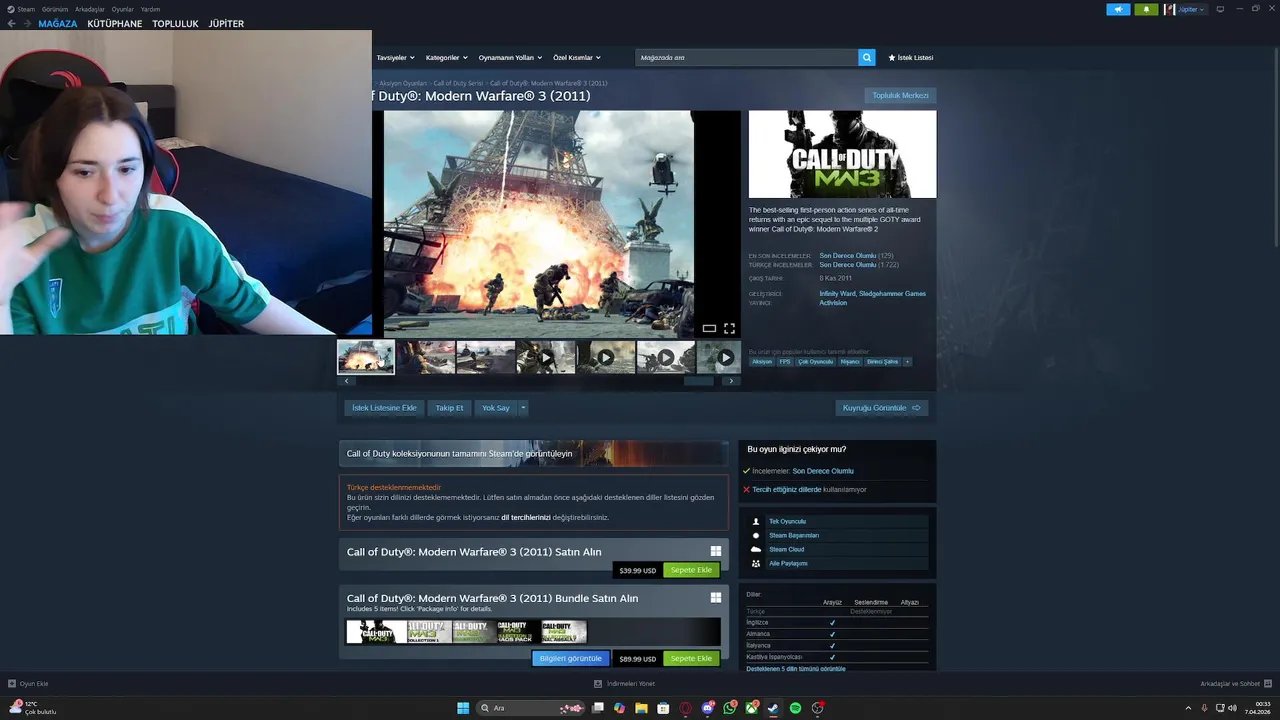Click the Steam icon on taskbar

pyautogui.click(x=774, y=708)
